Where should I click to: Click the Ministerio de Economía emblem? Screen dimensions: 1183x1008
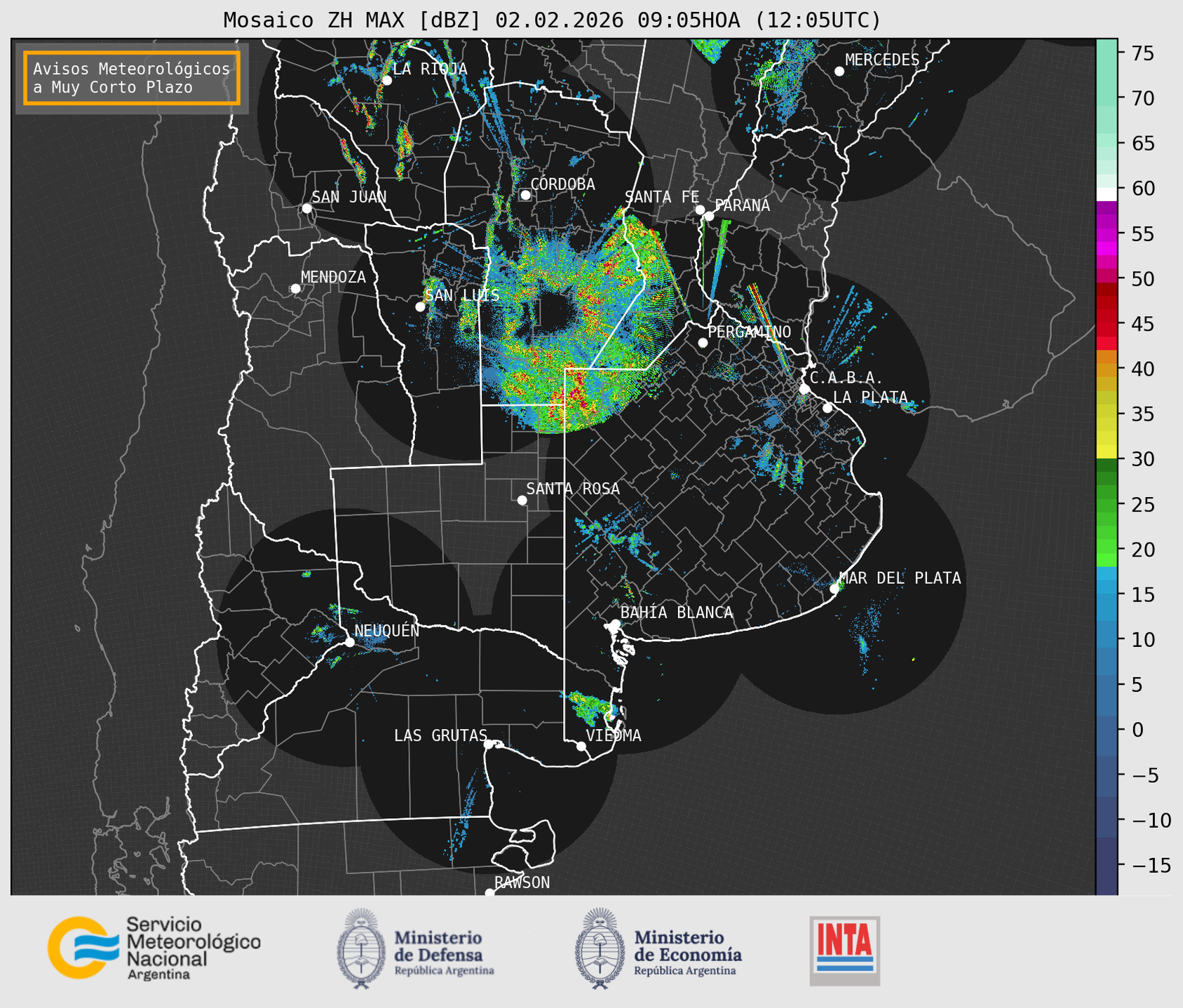coord(600,948)
